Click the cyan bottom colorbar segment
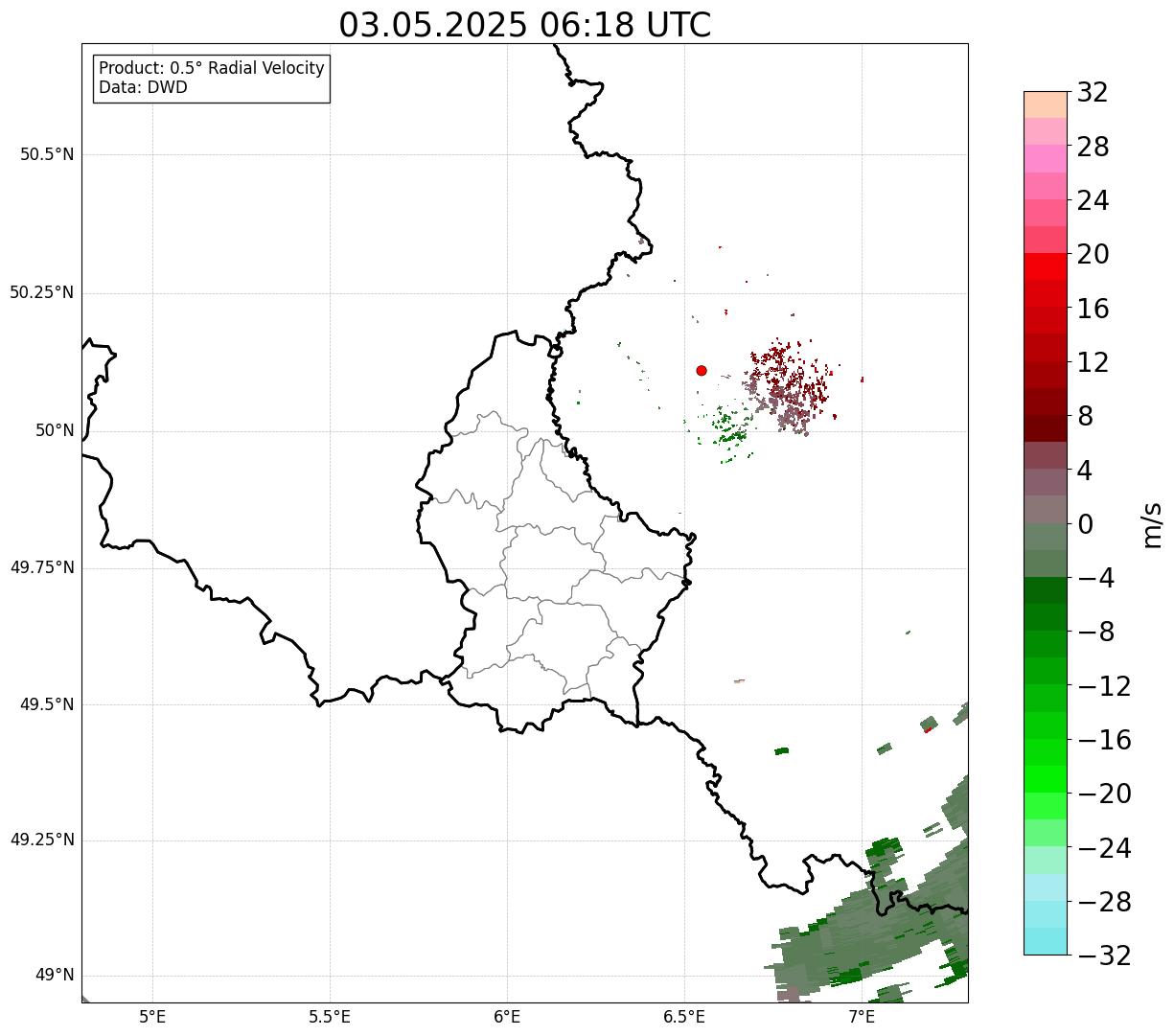The width and height of the screenshot is (1174, 1036). click(1045, 941)
